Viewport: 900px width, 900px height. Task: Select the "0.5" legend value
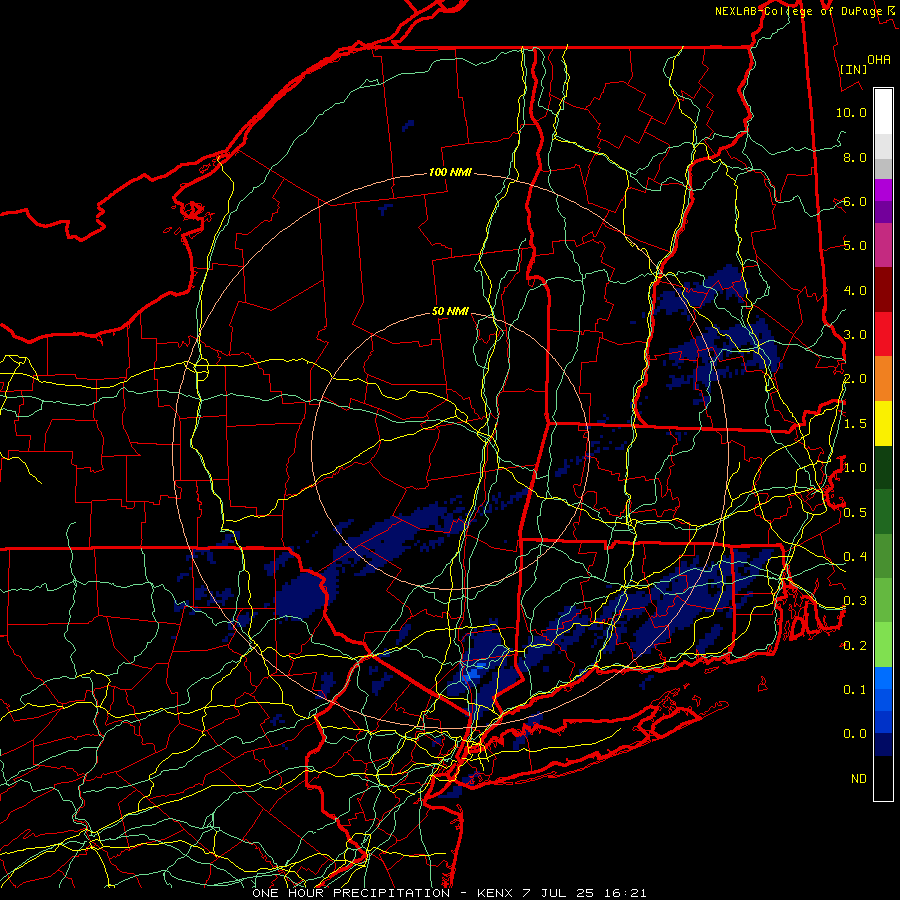click(x=855, y=512)
